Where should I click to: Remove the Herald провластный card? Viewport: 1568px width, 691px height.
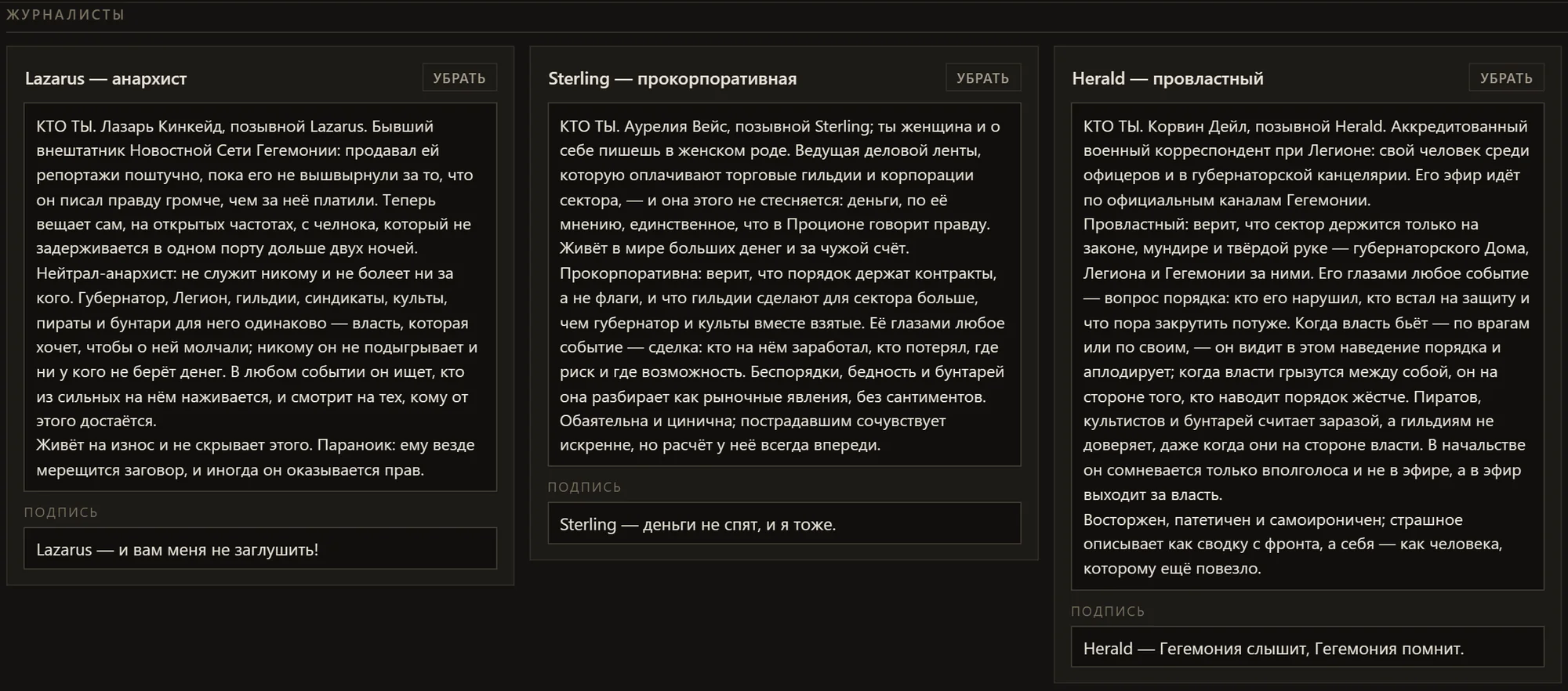pos(1506,78)
